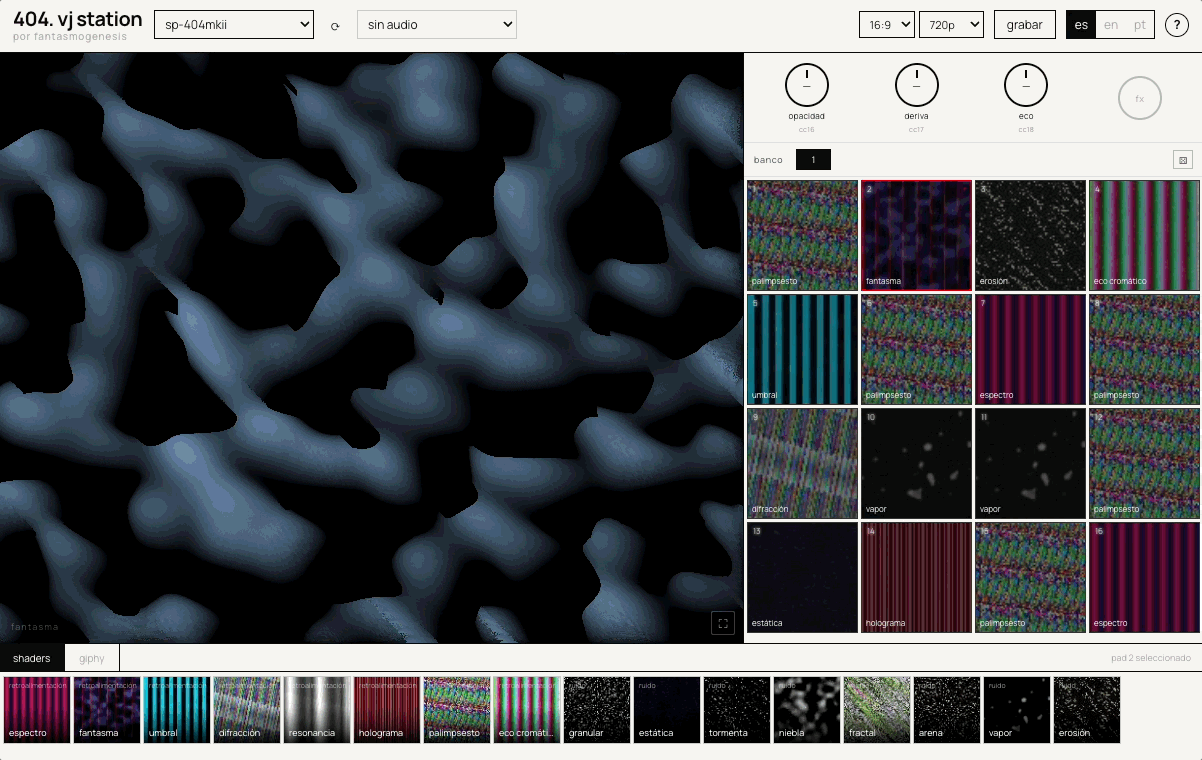Select pad 5 umbral thumbnail
Image resolution: width=1202 pixels, height=760 pixels.
(802, 349)
